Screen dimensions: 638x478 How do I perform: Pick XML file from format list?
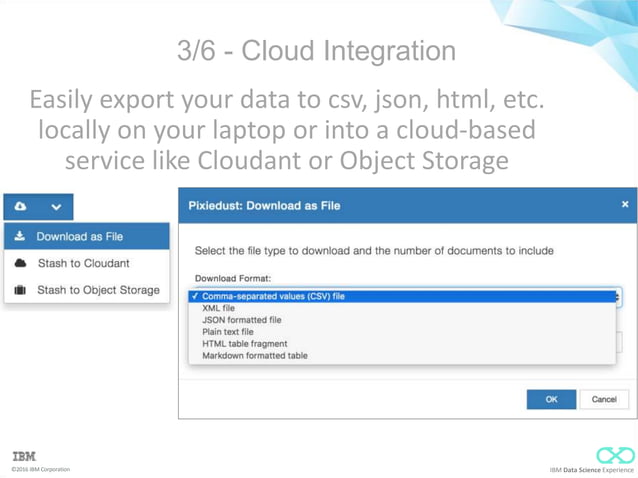(x=219, y=309)
